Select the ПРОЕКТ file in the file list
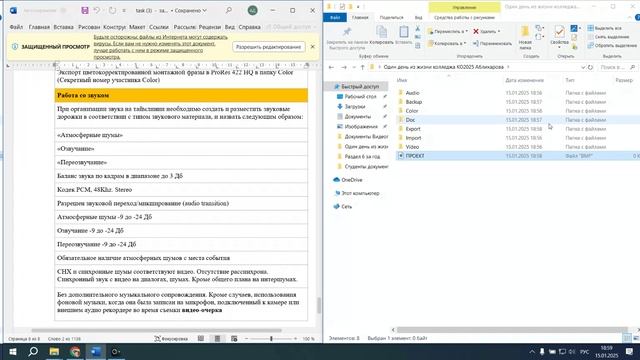Screen dimensions: 640x360 click(415, 156)
